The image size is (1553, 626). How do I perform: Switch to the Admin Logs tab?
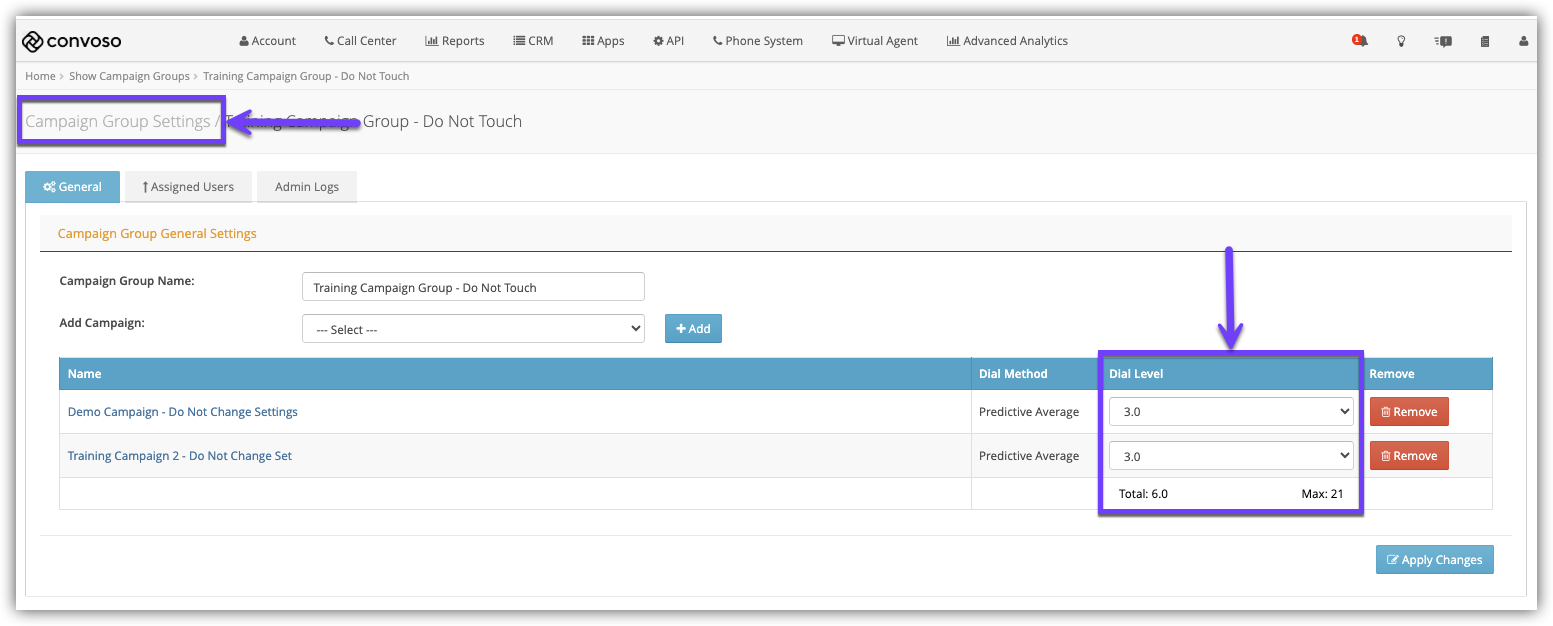(306, 187)
